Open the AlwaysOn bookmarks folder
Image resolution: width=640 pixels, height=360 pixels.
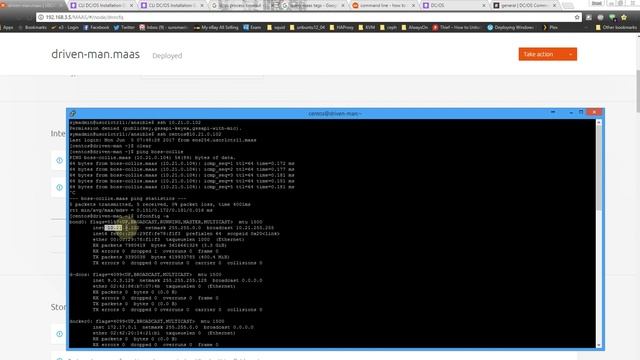click(x=414, y=27)
